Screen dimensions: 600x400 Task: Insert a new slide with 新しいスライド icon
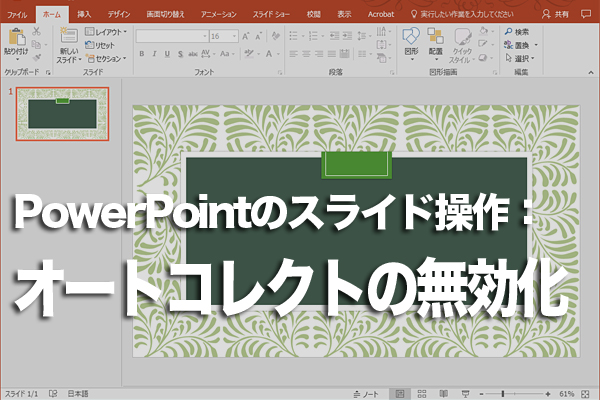[67, 38]
